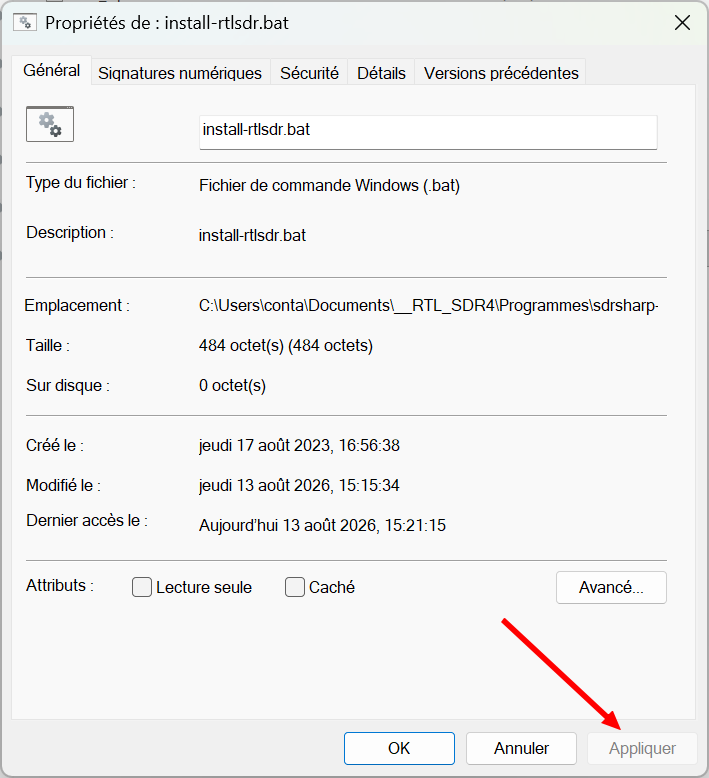Viewport: 709px width, 778px height.
Task: Select the Général tab
Action: pyautogui.click(x=52, y=70)
